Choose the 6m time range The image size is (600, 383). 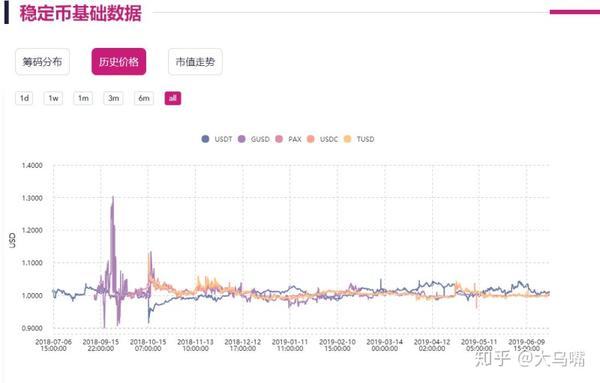[x=144, y=98]
